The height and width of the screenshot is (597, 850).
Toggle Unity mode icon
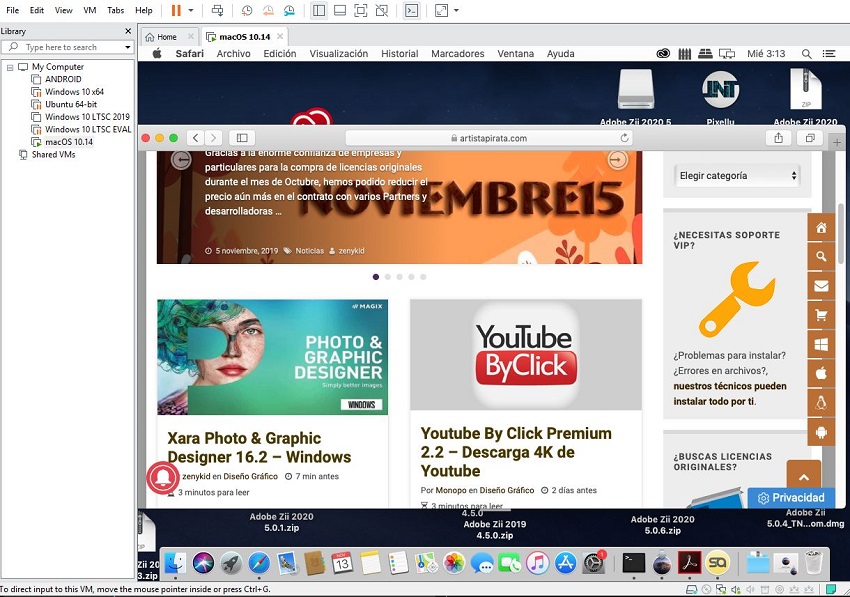coord(382,10)
